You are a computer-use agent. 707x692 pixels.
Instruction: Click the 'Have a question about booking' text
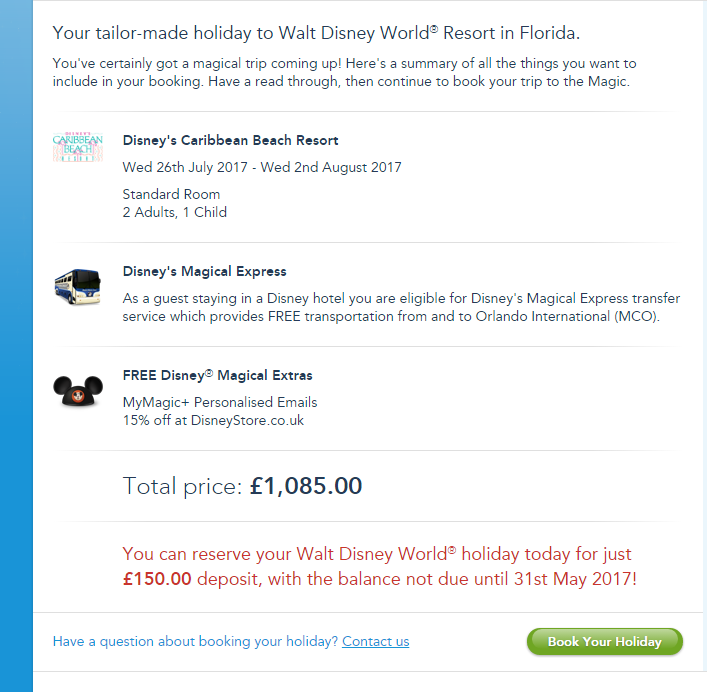click(x=195, y=641)
